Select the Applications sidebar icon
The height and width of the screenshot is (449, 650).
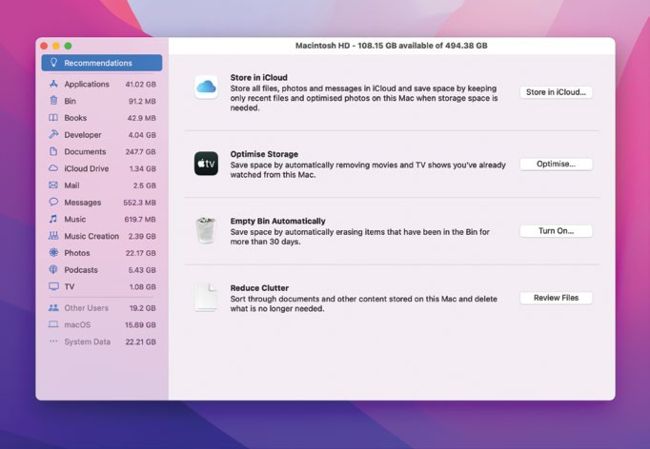tap(53, 84)
